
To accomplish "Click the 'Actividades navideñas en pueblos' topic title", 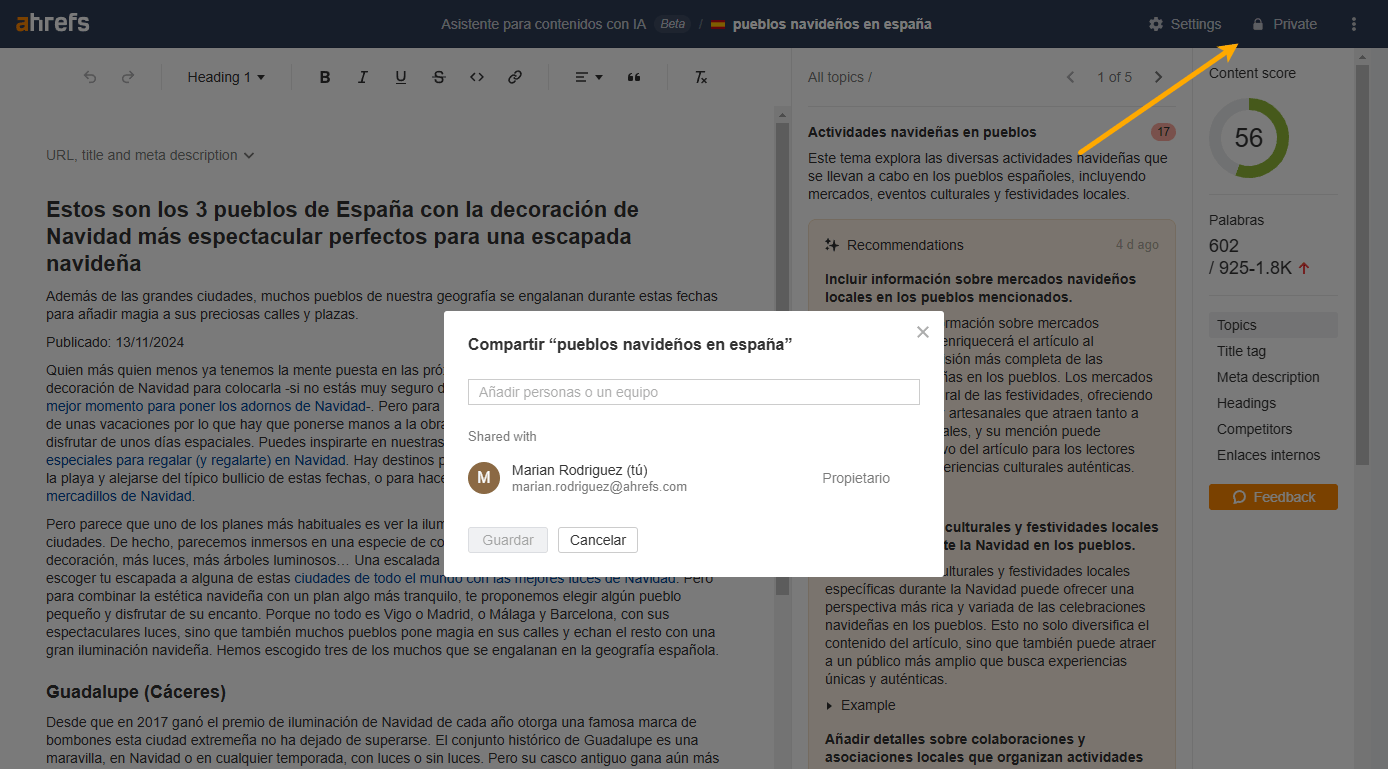I will (x=922, y=132).
